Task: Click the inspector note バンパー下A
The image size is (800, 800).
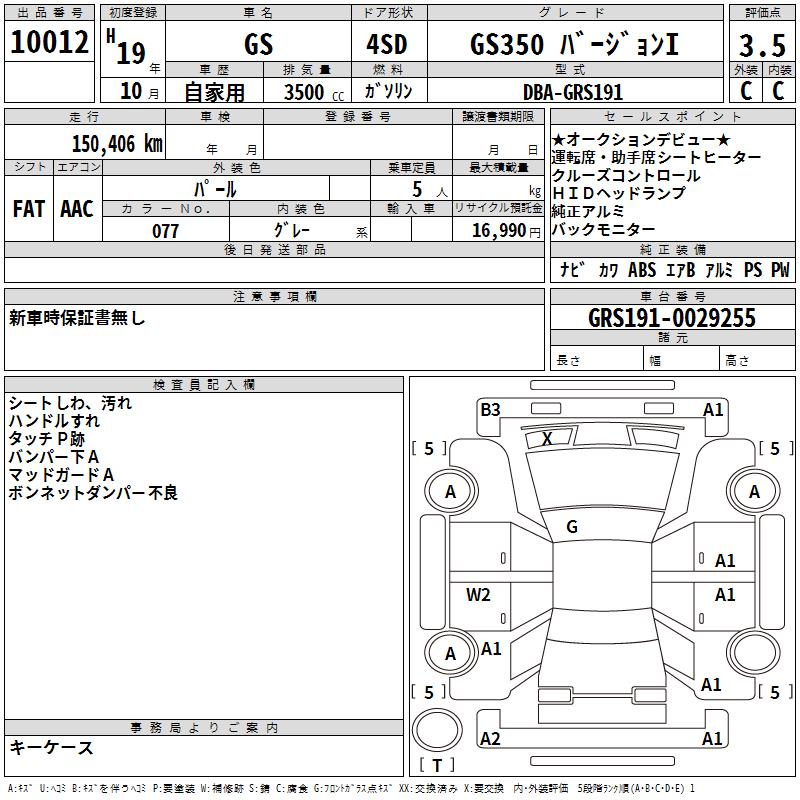Action: click(54, 457)
